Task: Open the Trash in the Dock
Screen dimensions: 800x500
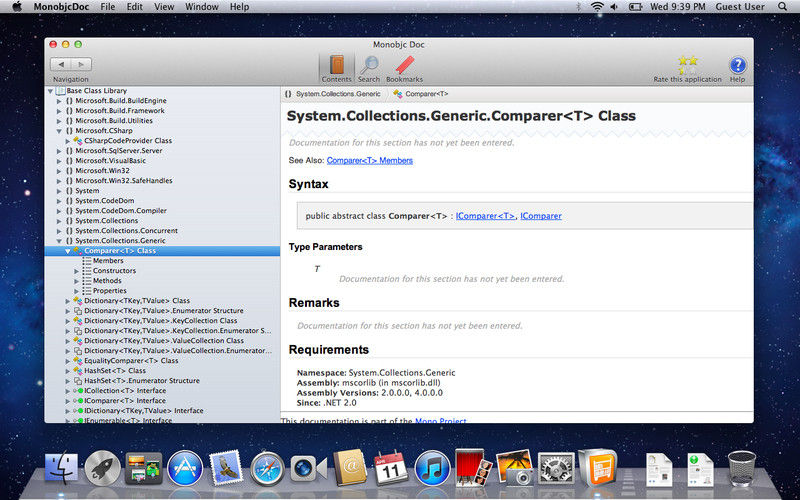Action: tap(741, 468)
